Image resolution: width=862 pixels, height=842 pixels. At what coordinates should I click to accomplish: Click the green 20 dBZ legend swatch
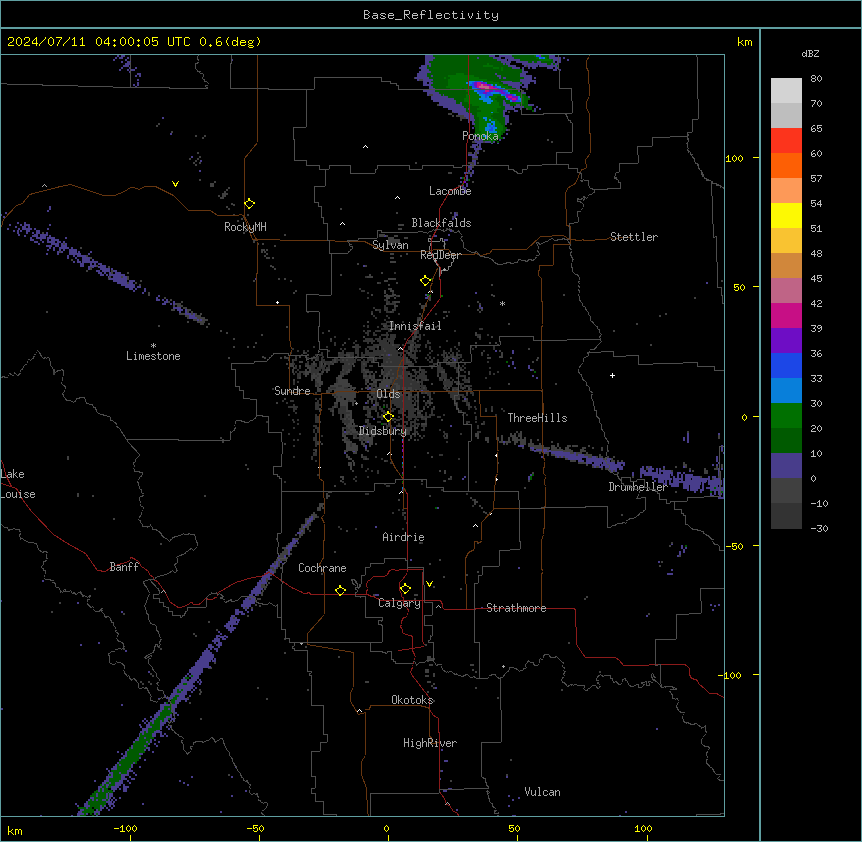(786, 416)
